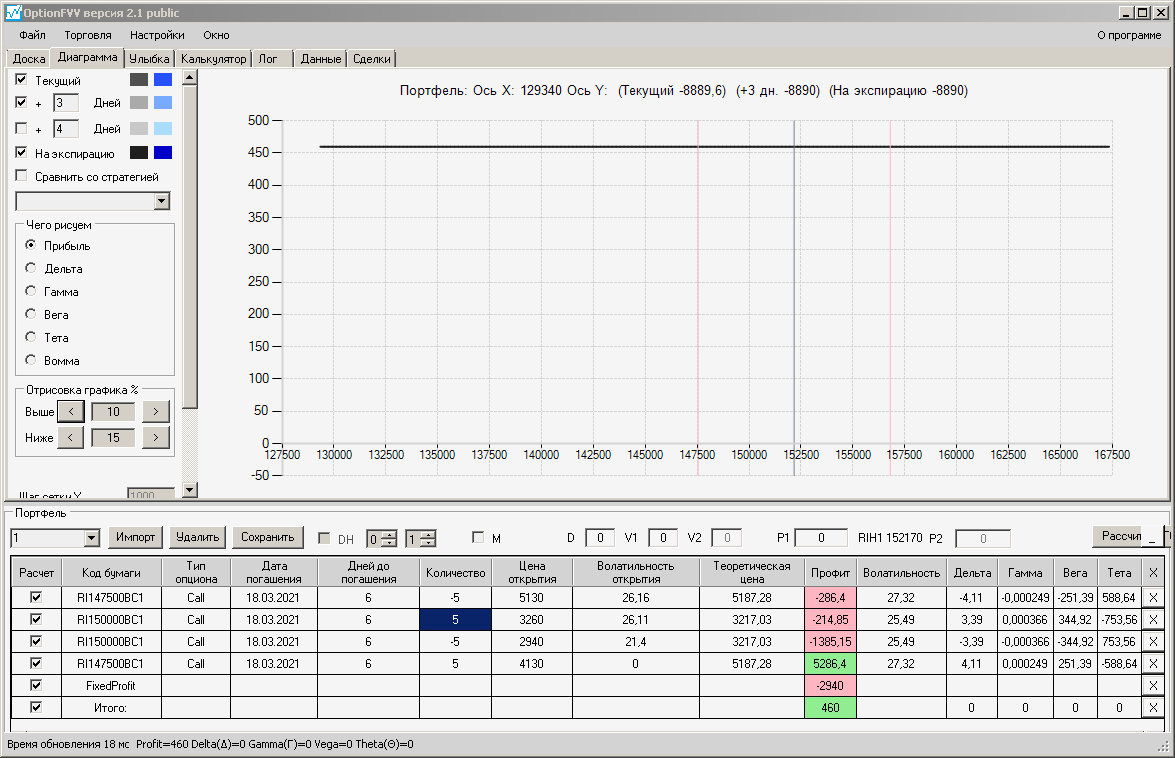Select the Дельта radio button
The height and width of the screenshot is (758, 1175).
click(x=31, y=267)
